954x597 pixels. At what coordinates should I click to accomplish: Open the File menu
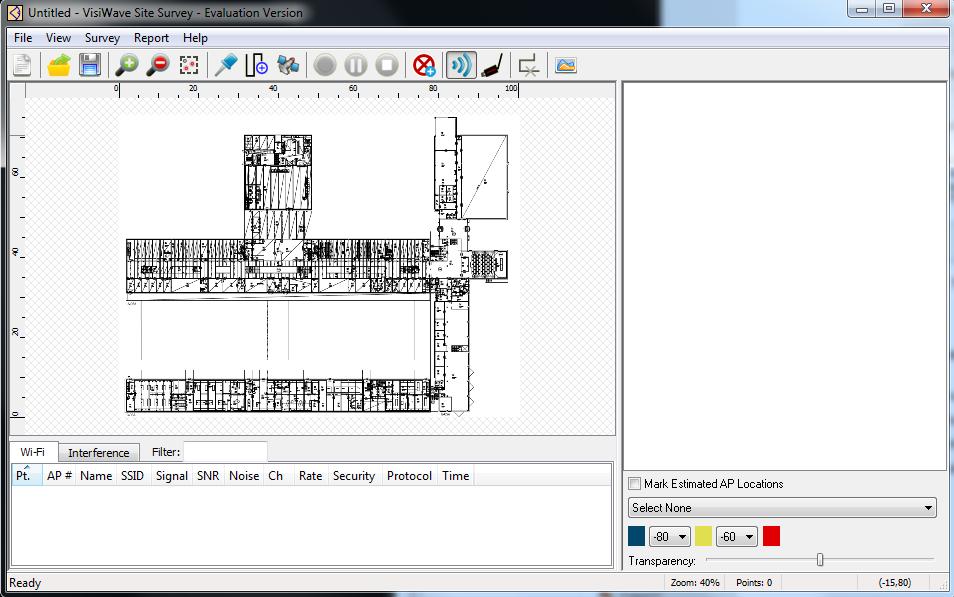[x=23, y=38]
